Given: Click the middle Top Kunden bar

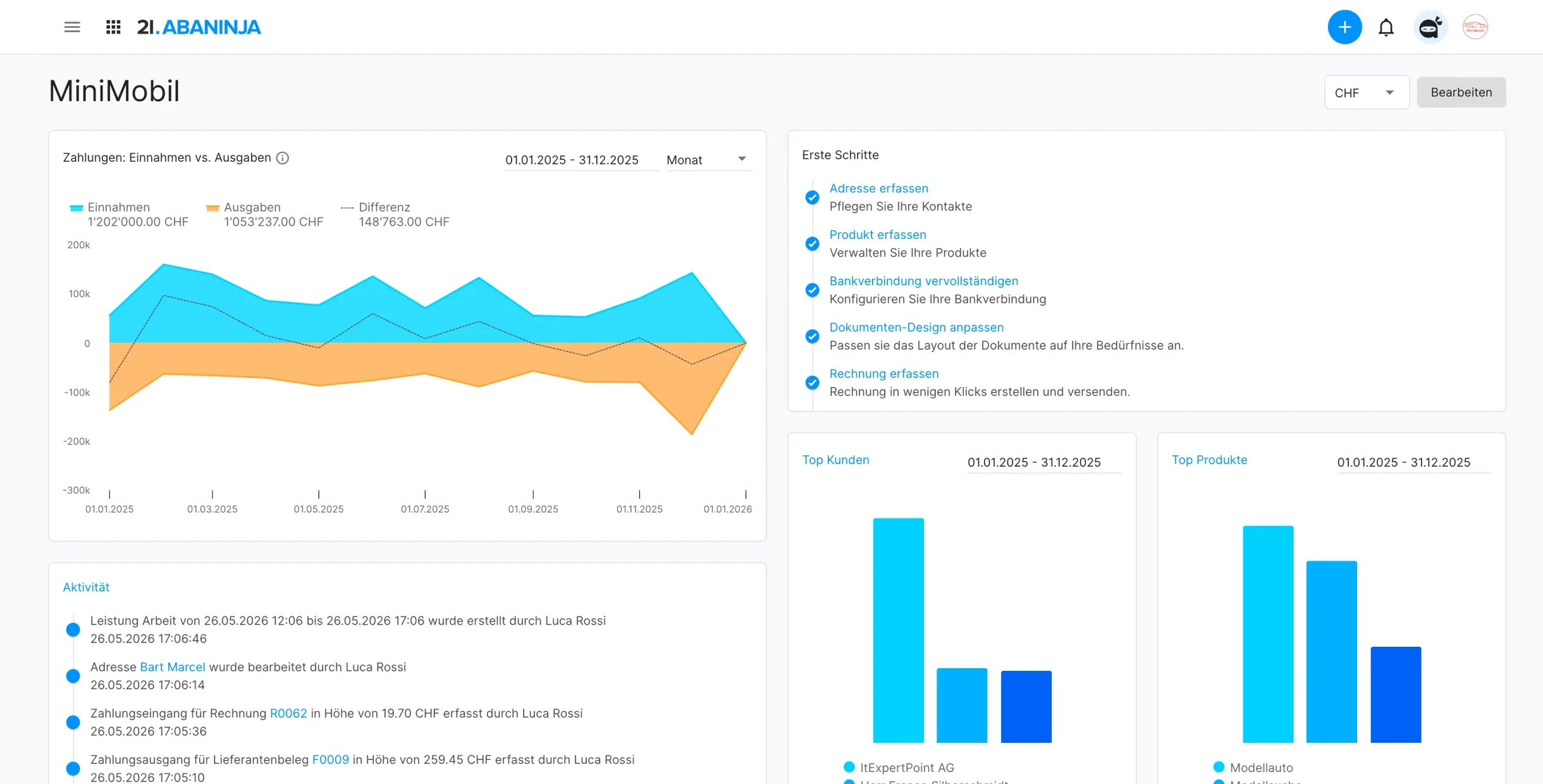Looking at the screenshot, I should pos(961,706).
